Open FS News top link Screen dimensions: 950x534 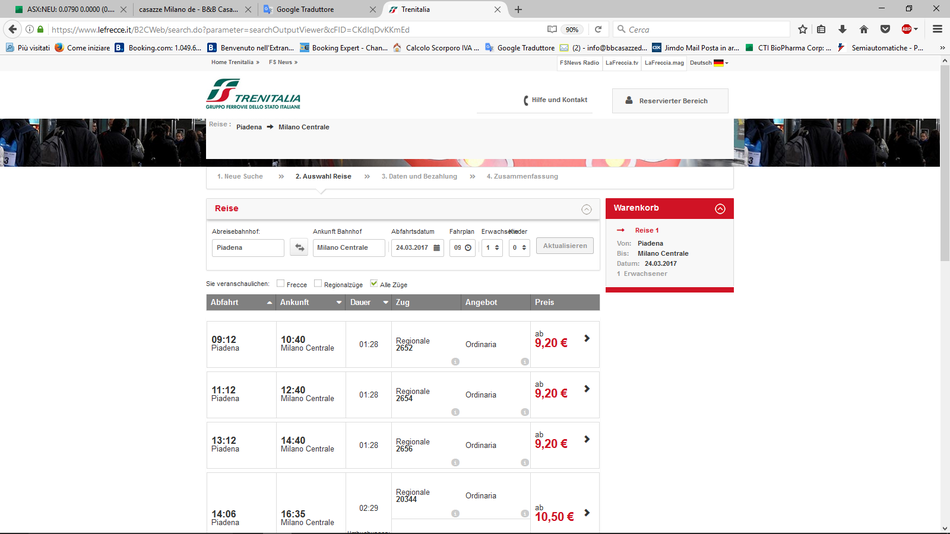pyautogui.click(x=283, y=62)
